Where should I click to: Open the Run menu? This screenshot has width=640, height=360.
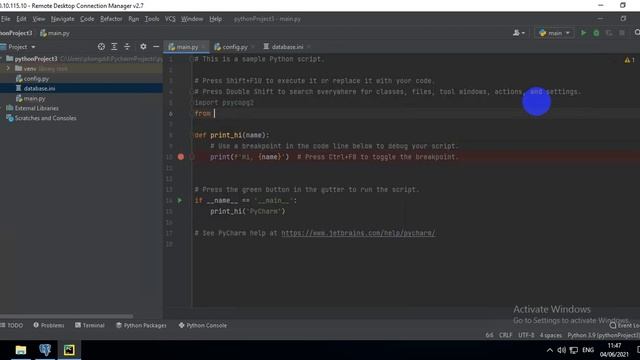point(133,19)
